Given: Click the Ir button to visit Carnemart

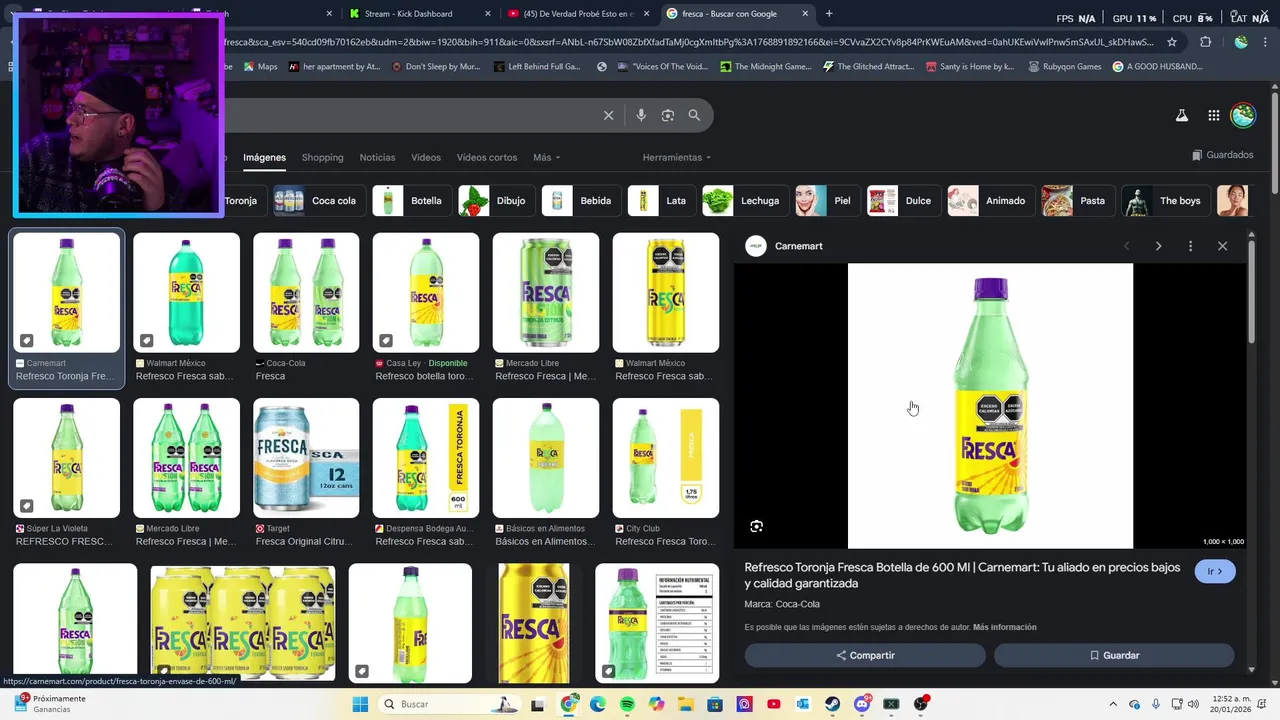Looking at the screenshot, I should coord(1215,571).
